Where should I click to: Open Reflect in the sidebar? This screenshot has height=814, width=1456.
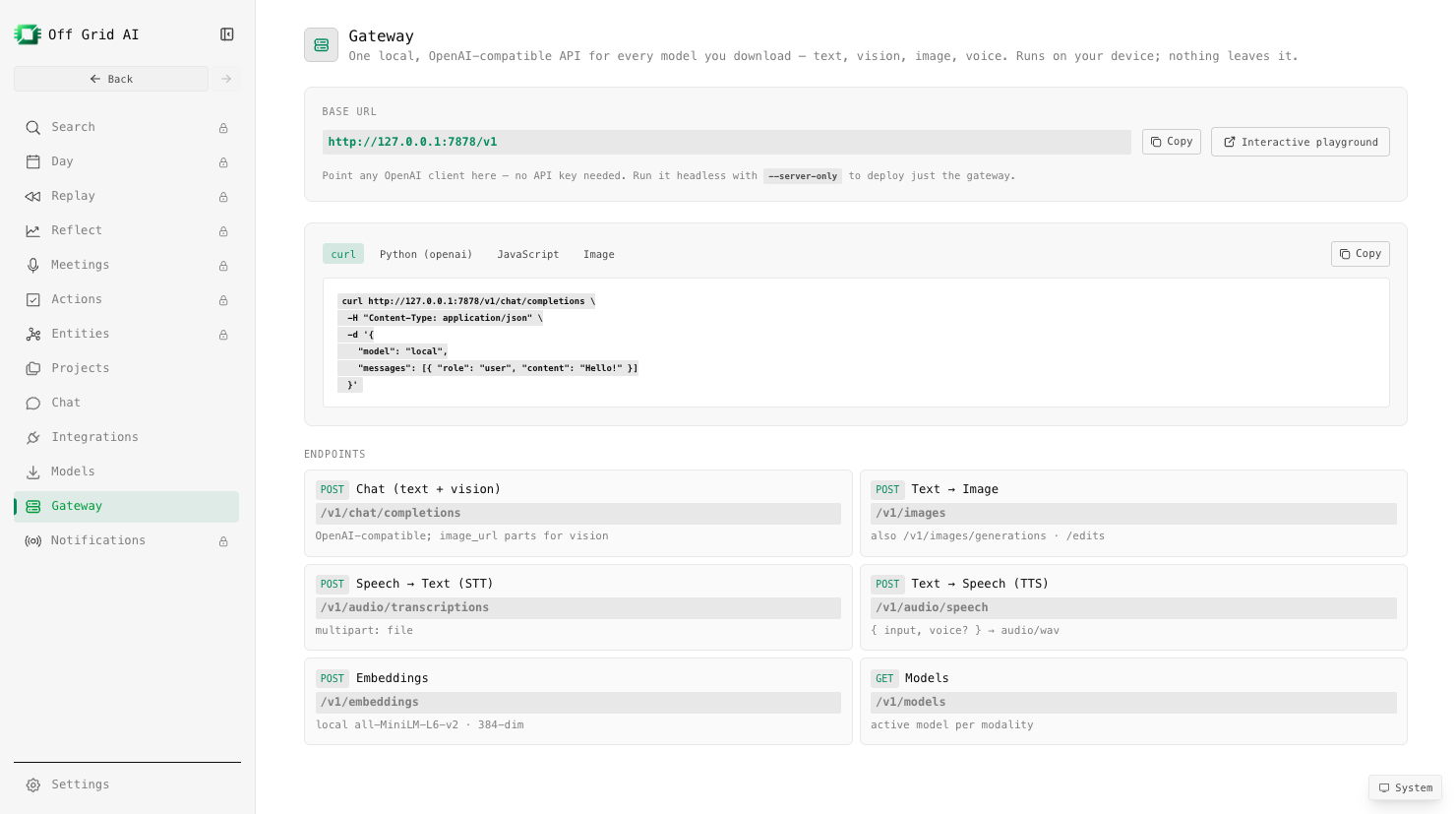click(x=126, y=230)
